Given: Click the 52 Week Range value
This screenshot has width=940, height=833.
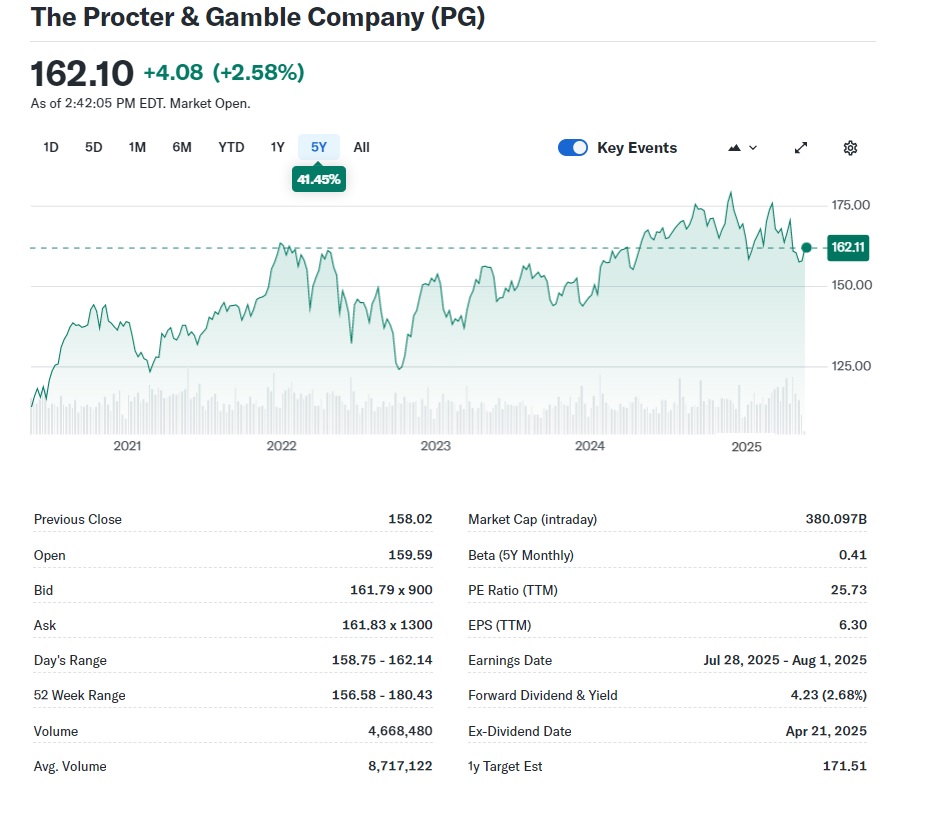Looking at the screenshot, I should coord(382,695).
